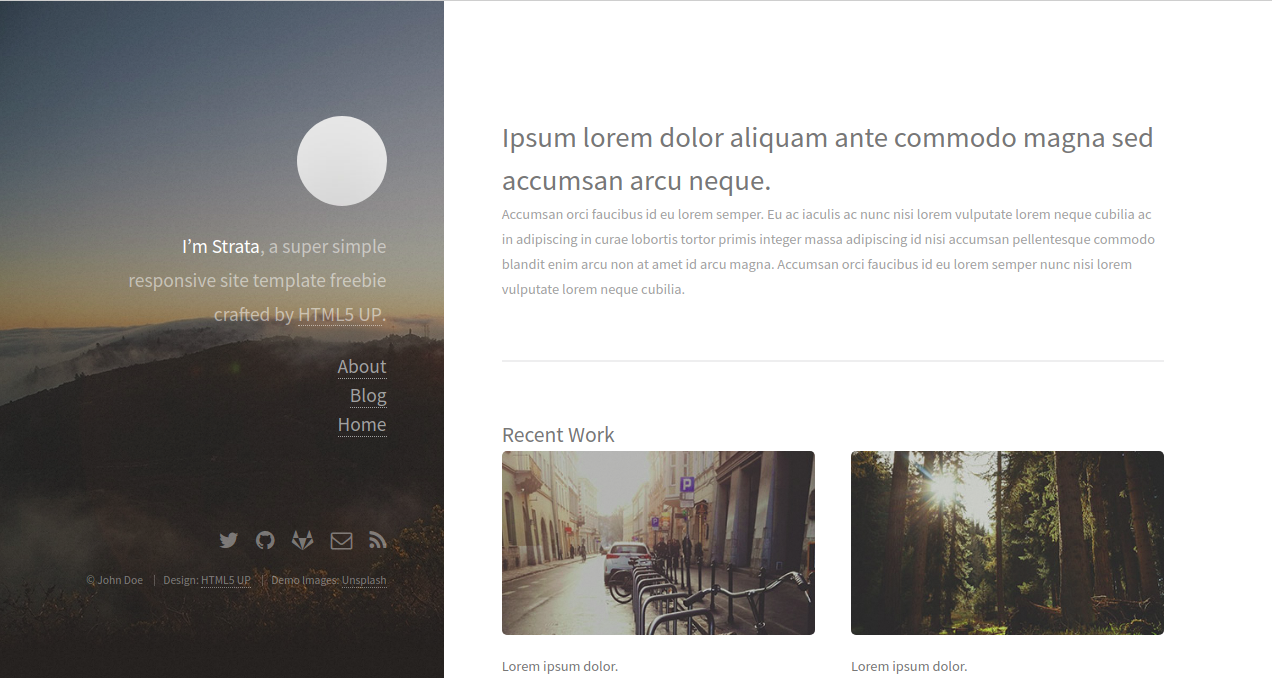Click HTML5 UP design credit in footer
The width and height of the screenshot is (1272, 678).
(x=226, y=580)
